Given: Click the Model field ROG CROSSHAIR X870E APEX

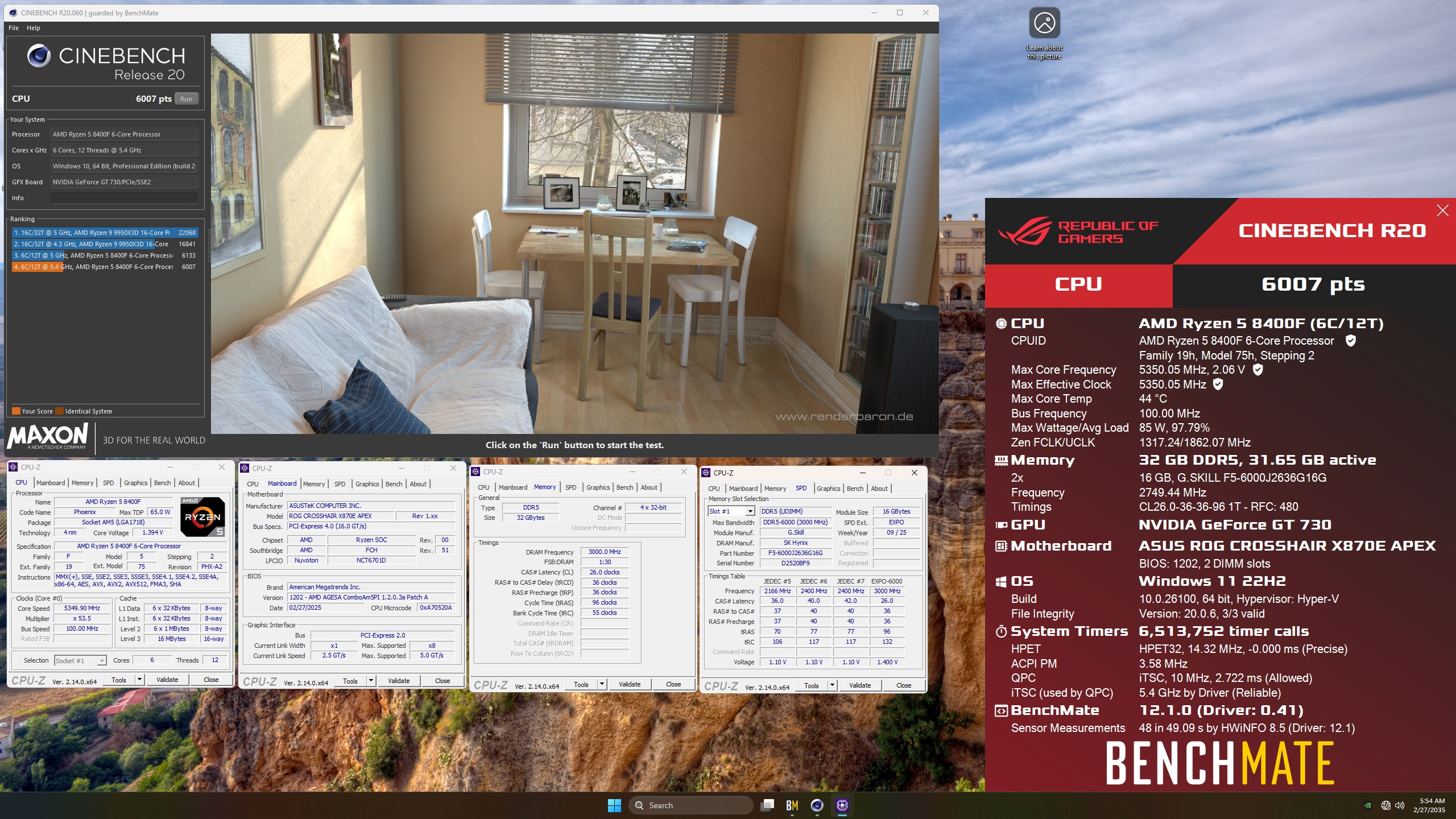Looking at the screenshot, I should (340, 516).
